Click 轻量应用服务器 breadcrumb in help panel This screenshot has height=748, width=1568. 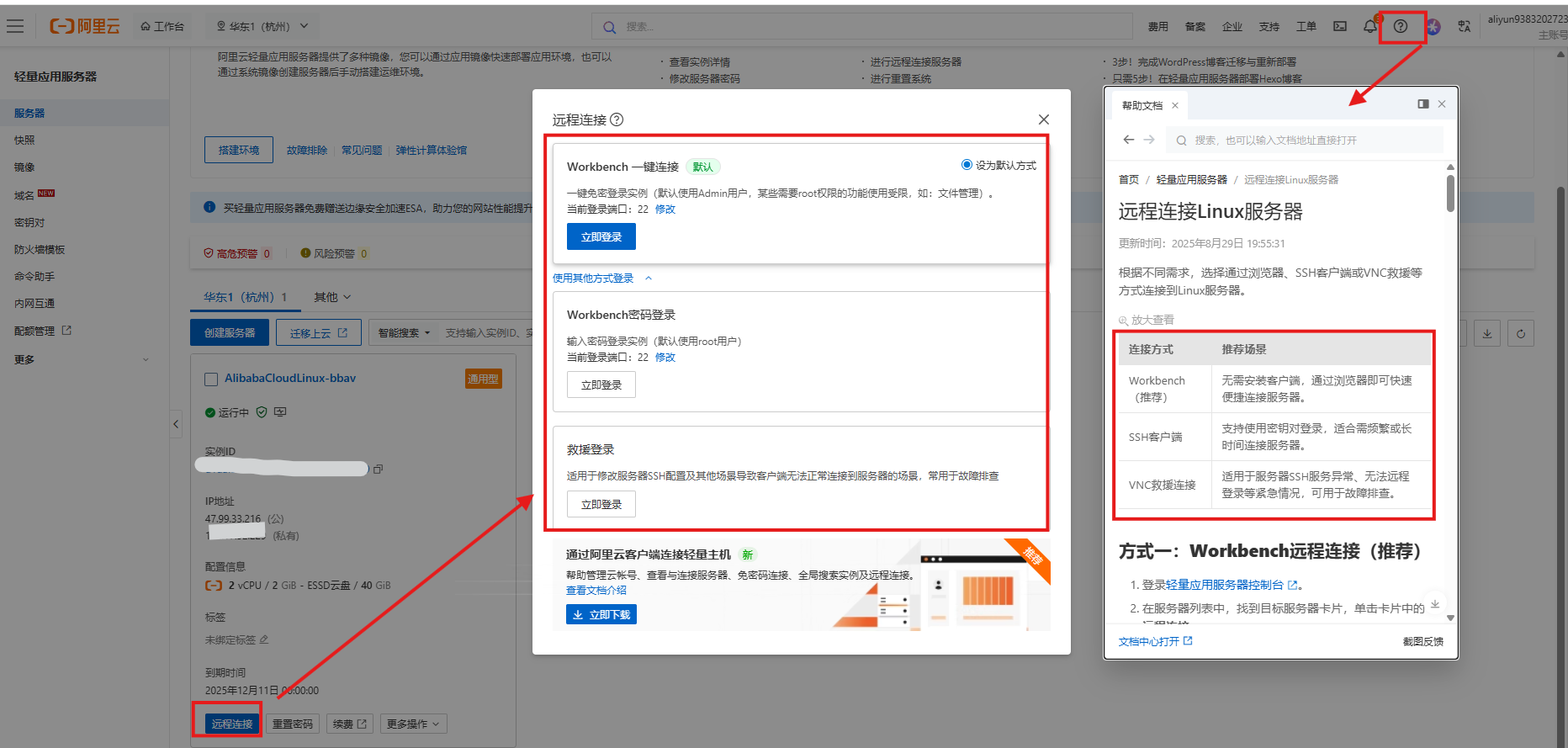(1192, 180)
